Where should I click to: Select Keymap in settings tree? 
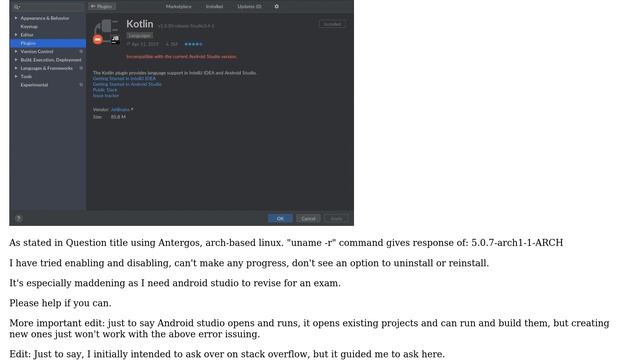click(29, 27)
